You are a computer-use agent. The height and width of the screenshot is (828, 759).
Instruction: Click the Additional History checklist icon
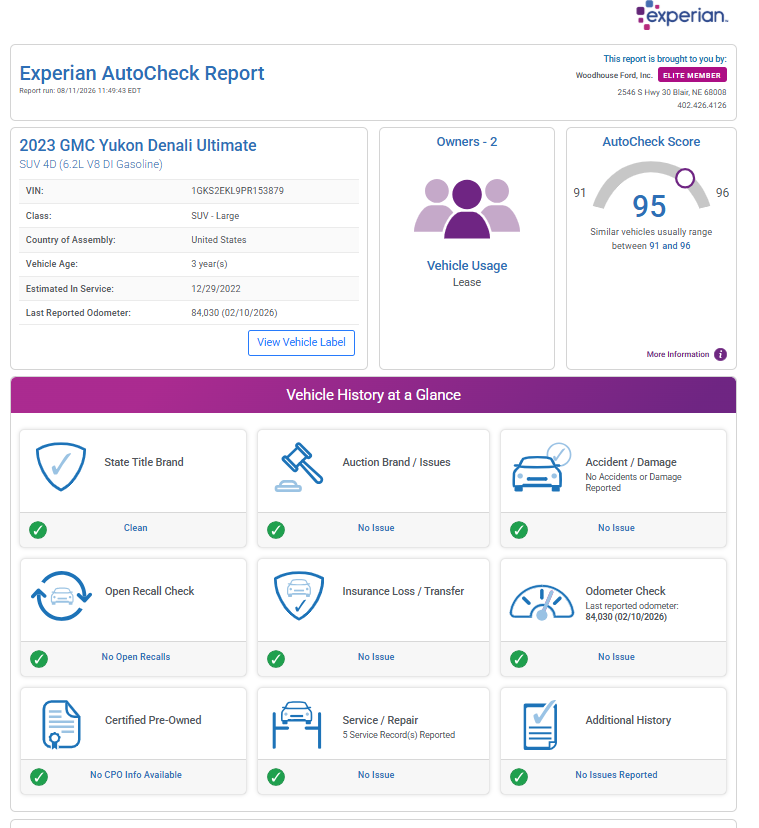point(540,724)
